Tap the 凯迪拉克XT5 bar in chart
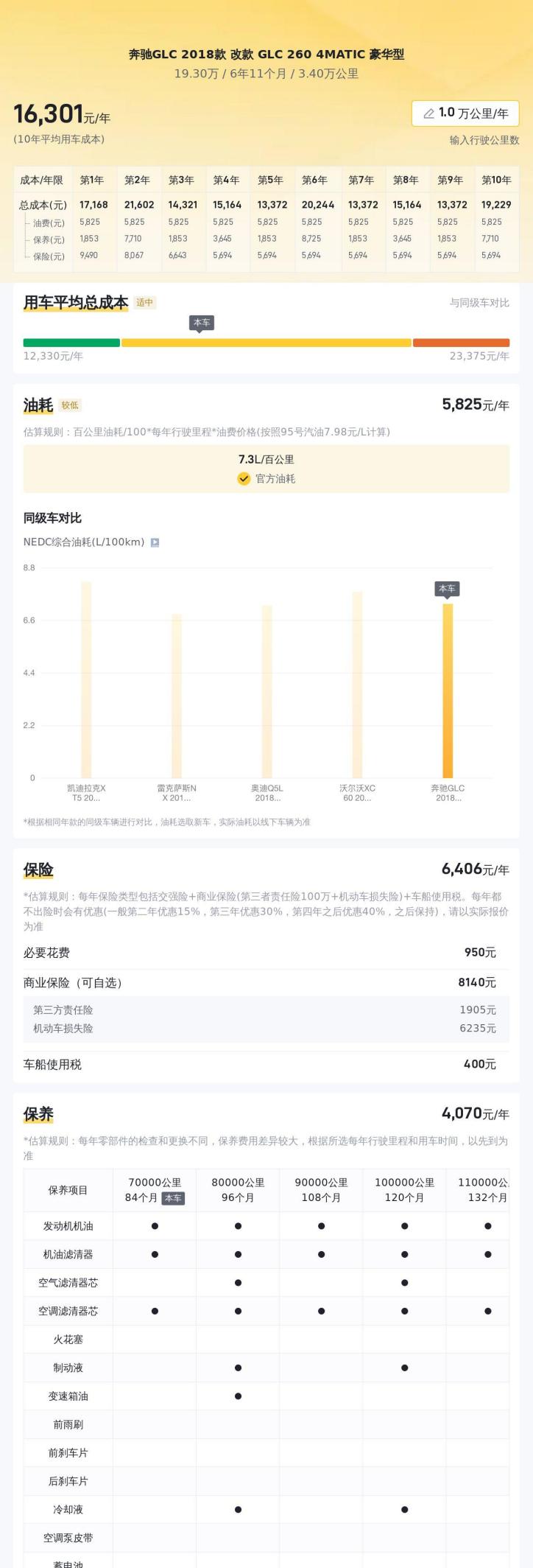 click(x=86, y=679)
